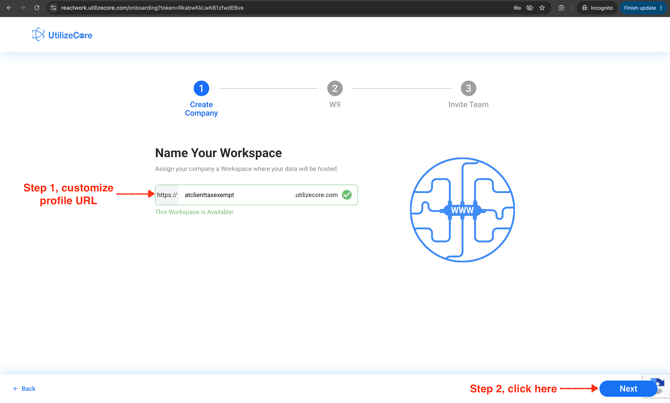Bookmark this page with the star icon

click(542, 8)
